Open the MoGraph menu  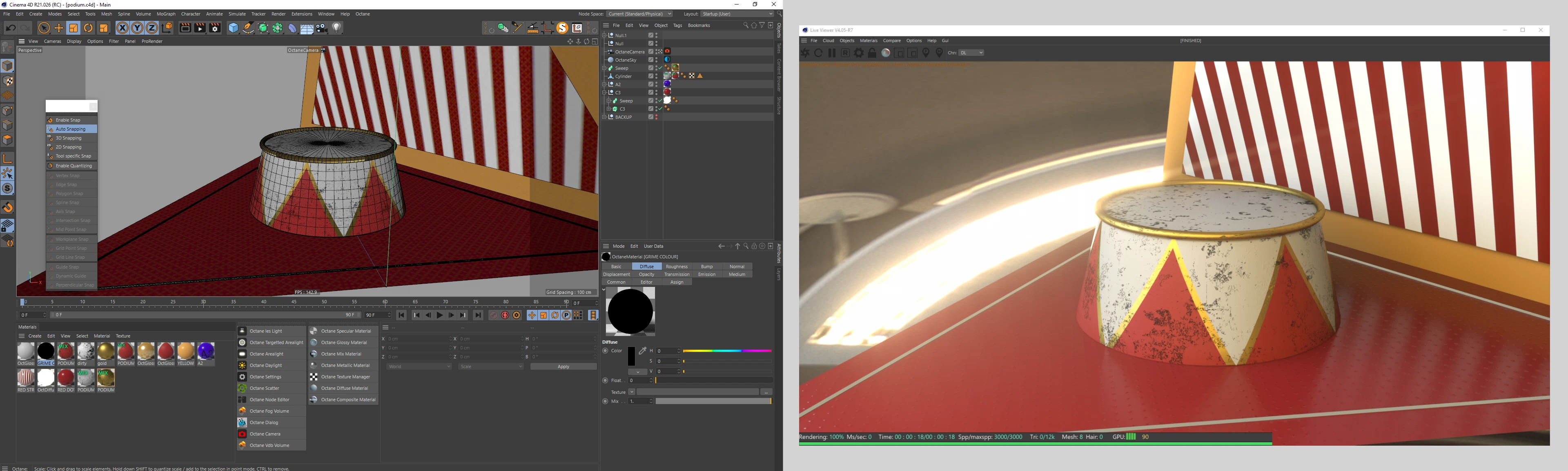pyautogui.click(x=165, y=14)
